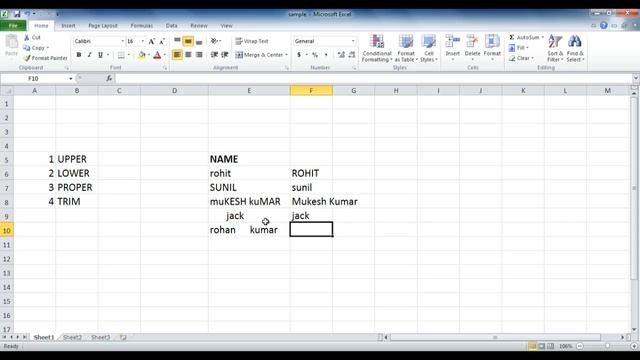The width and height of the screenshot is (640, 360).
Task: Click the Orientation text rotation icon
Action: coord(214,41)
